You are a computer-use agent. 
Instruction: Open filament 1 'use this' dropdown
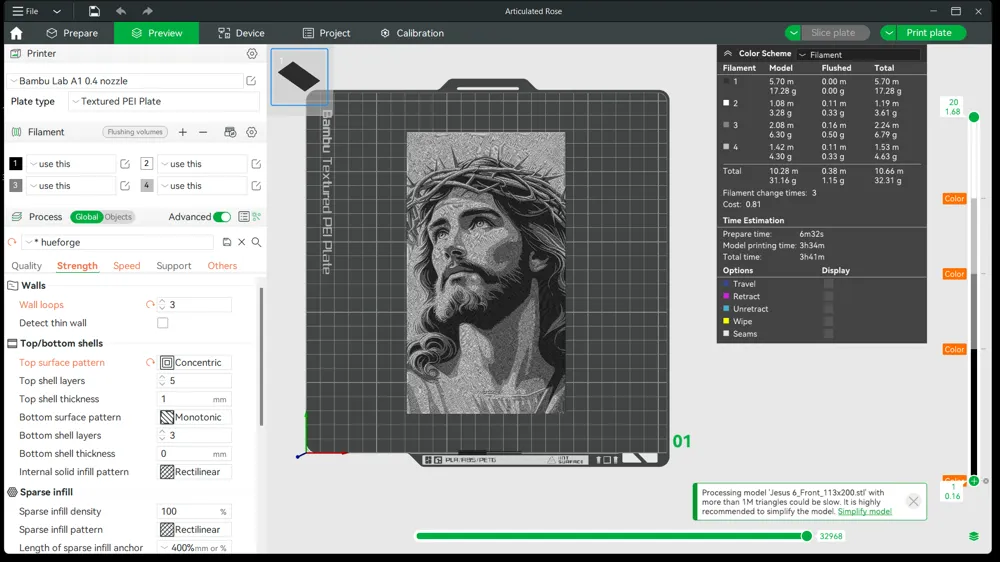point(71,164)
